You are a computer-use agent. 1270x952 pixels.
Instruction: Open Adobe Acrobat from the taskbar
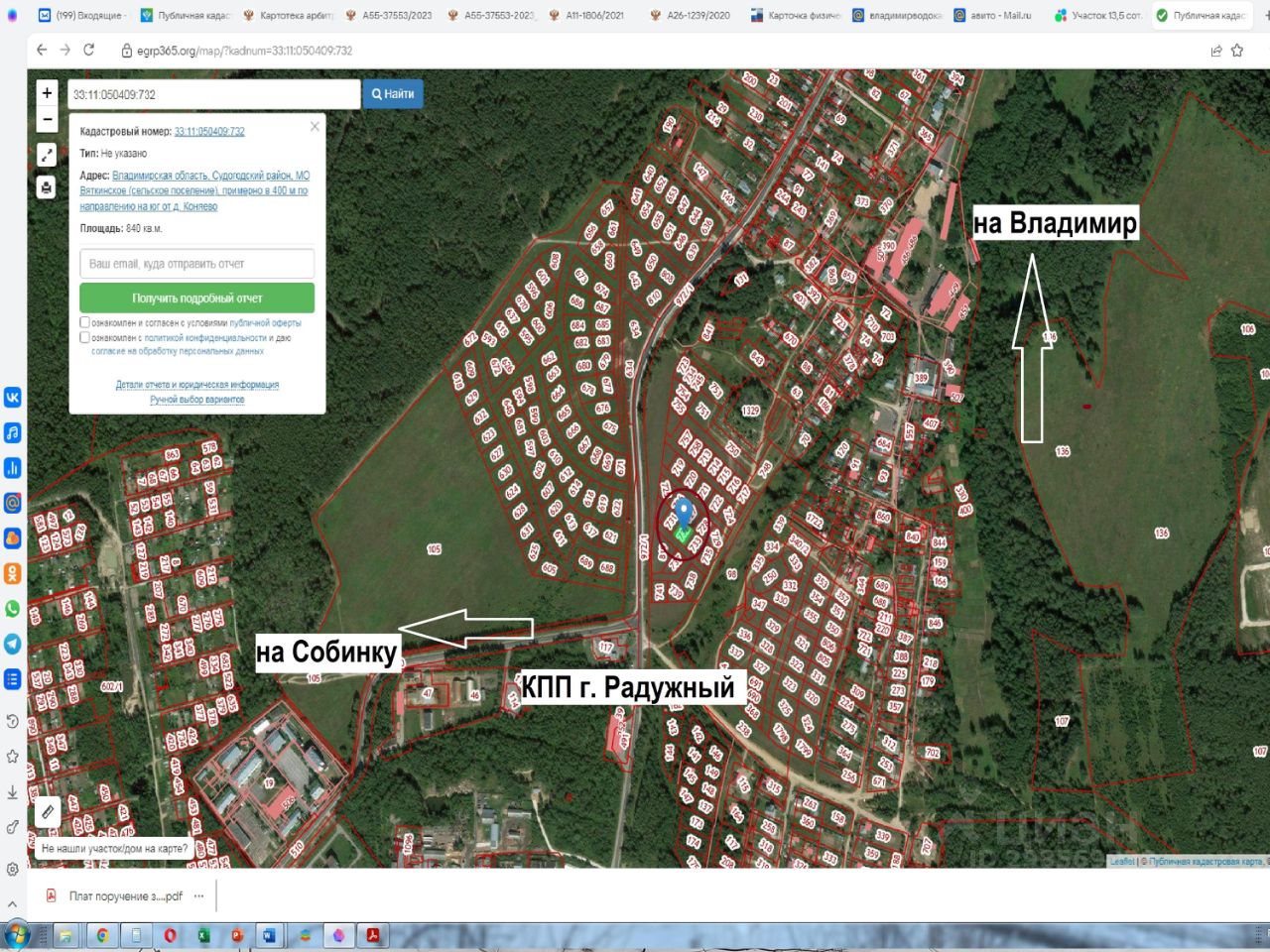(x=373, y=935)
